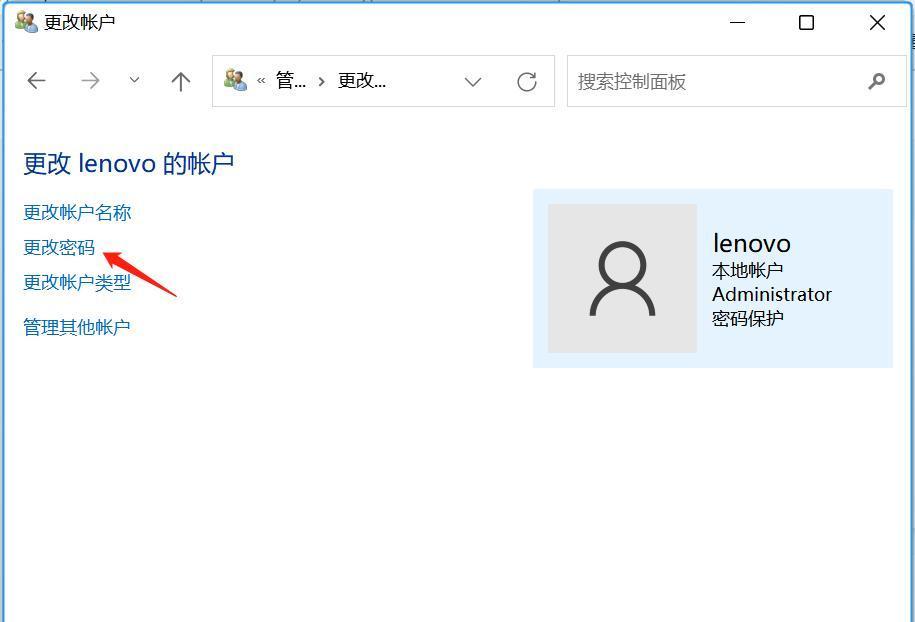Go up one level with up arrow

click(181, 81)
